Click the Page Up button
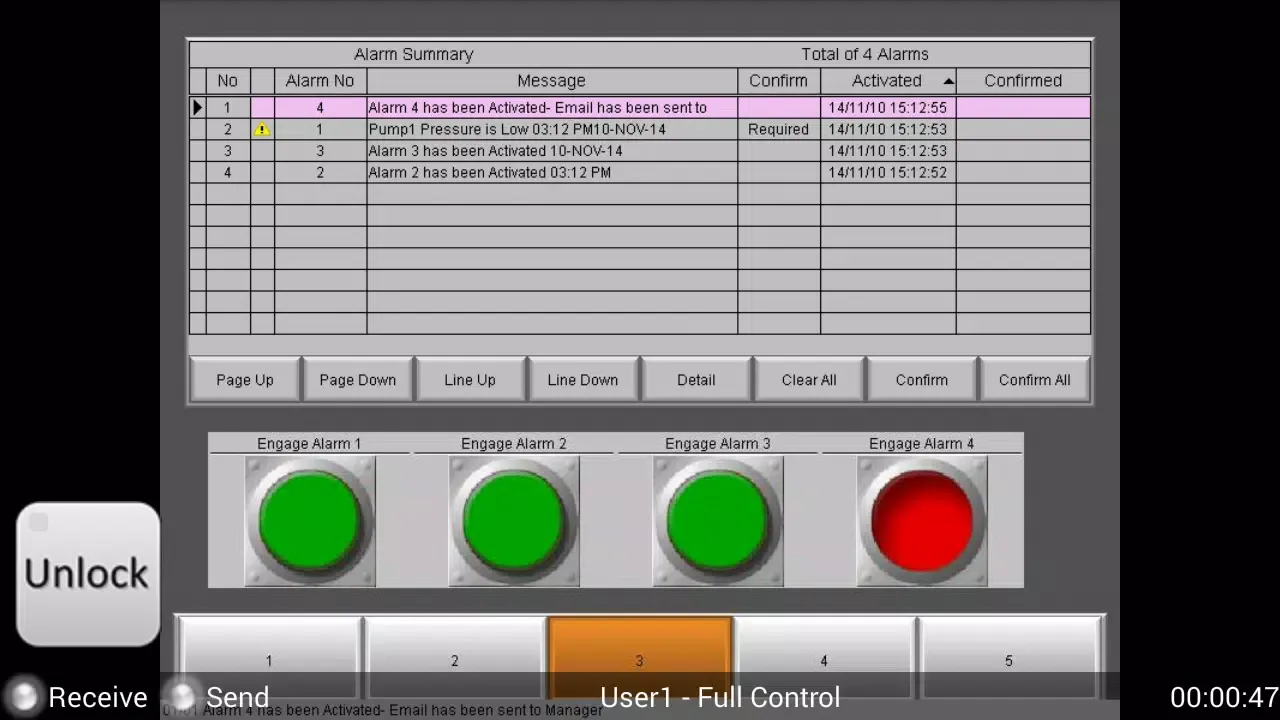This screenshot has width=1280, height=720. (245, 380)
